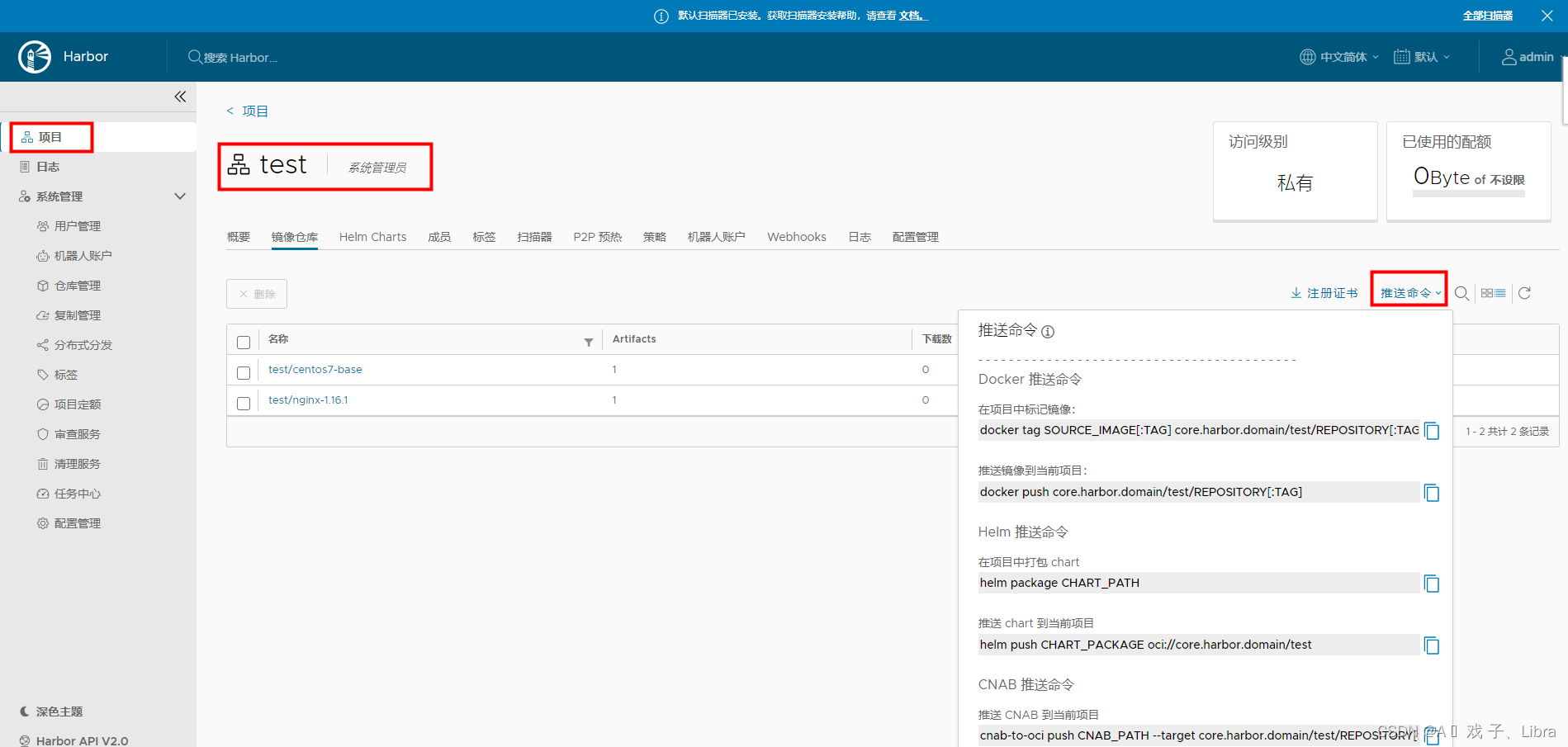Open the admin user menu
The height and width of the screenshot is (747, 1568).
point(1528,57)
